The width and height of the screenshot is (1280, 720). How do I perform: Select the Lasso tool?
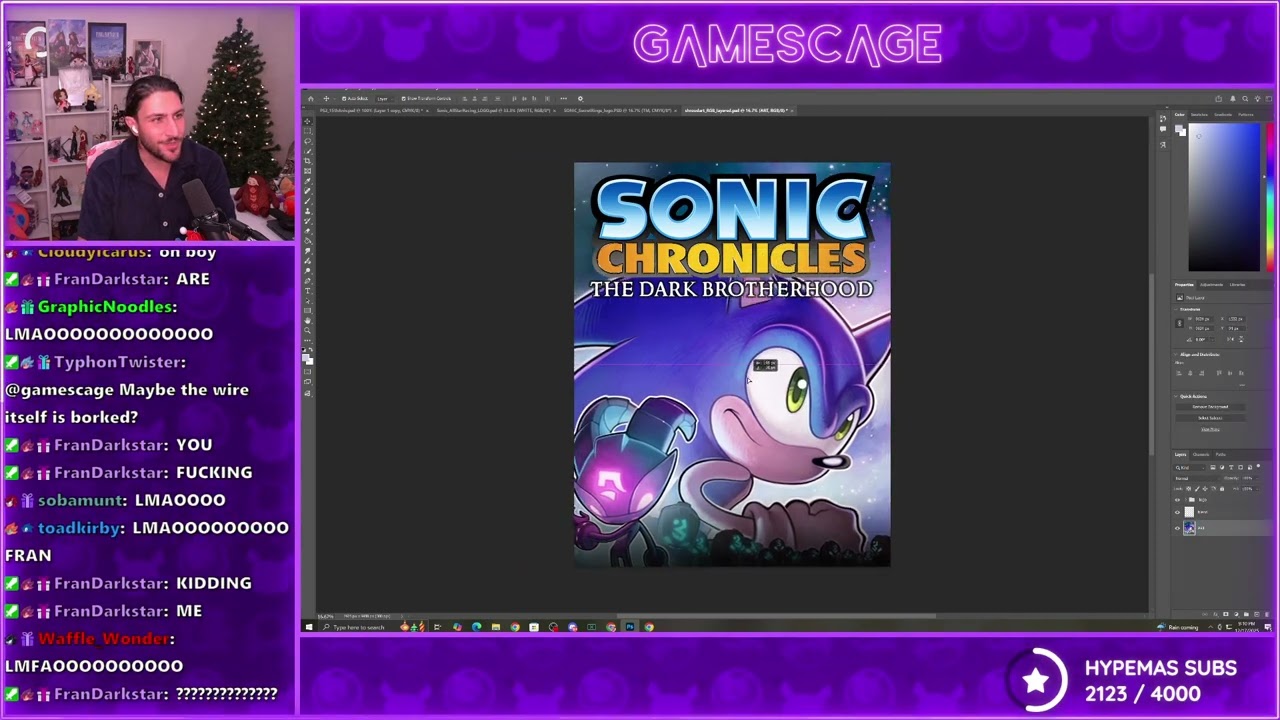click(x=307, y=141)
